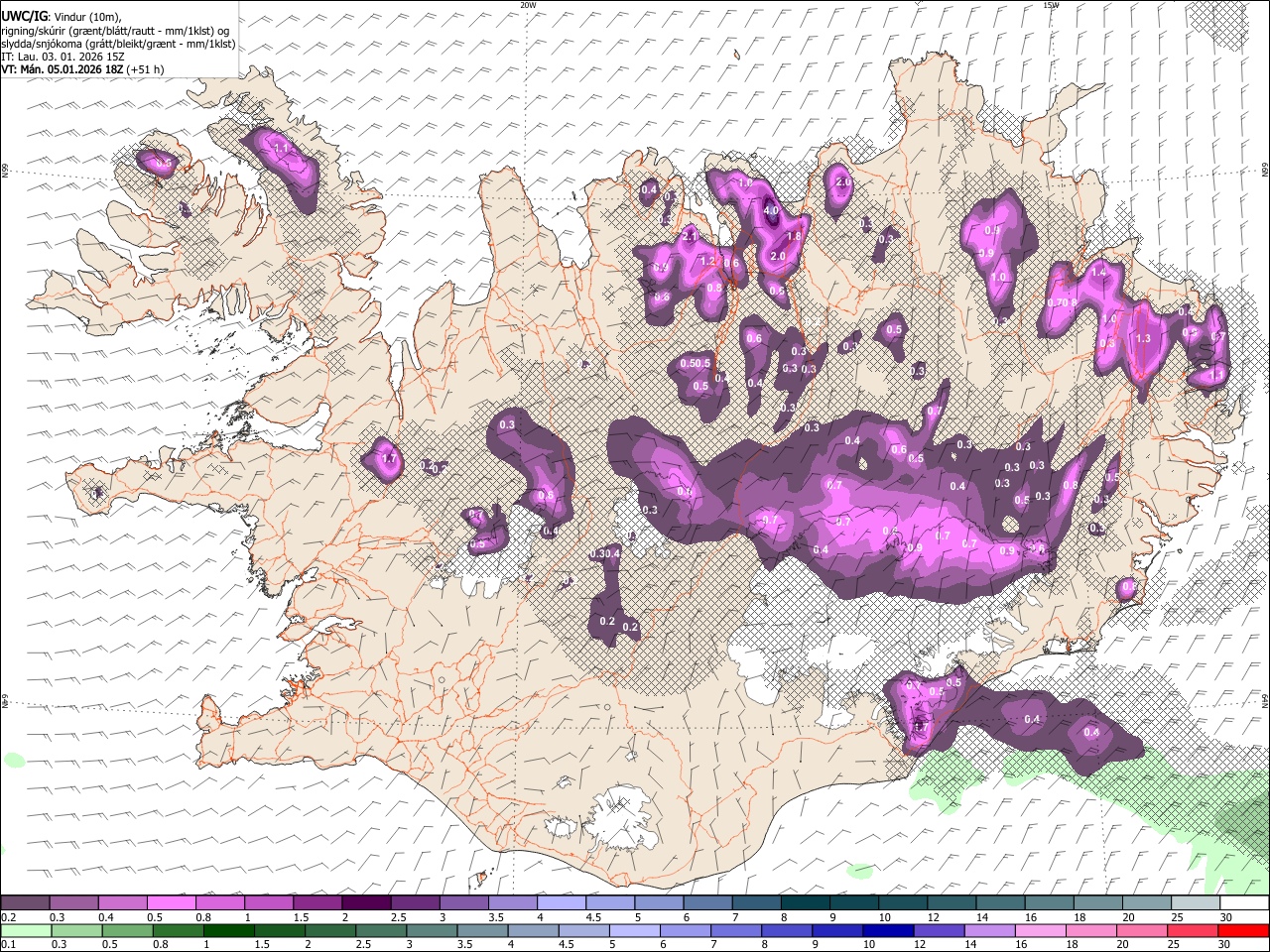The image size is (1270, 952).
Task: Select the white 30 swatch ending the purple legend row
Action: pos(1244,903)
